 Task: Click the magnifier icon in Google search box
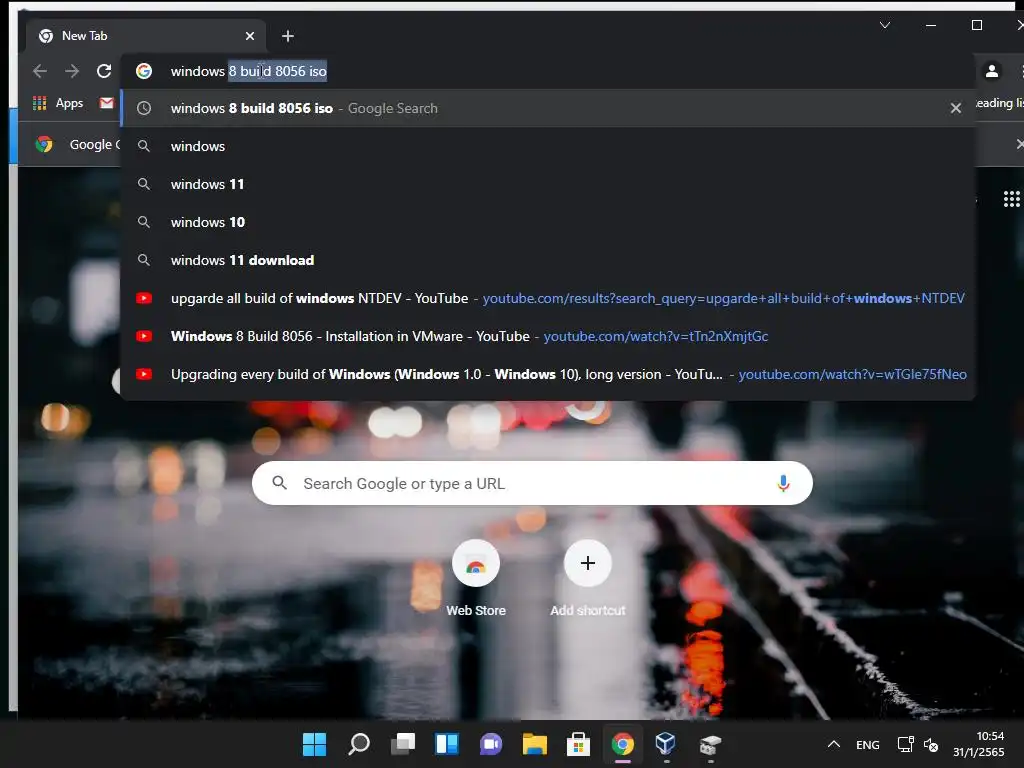click(x=280, y=483)
